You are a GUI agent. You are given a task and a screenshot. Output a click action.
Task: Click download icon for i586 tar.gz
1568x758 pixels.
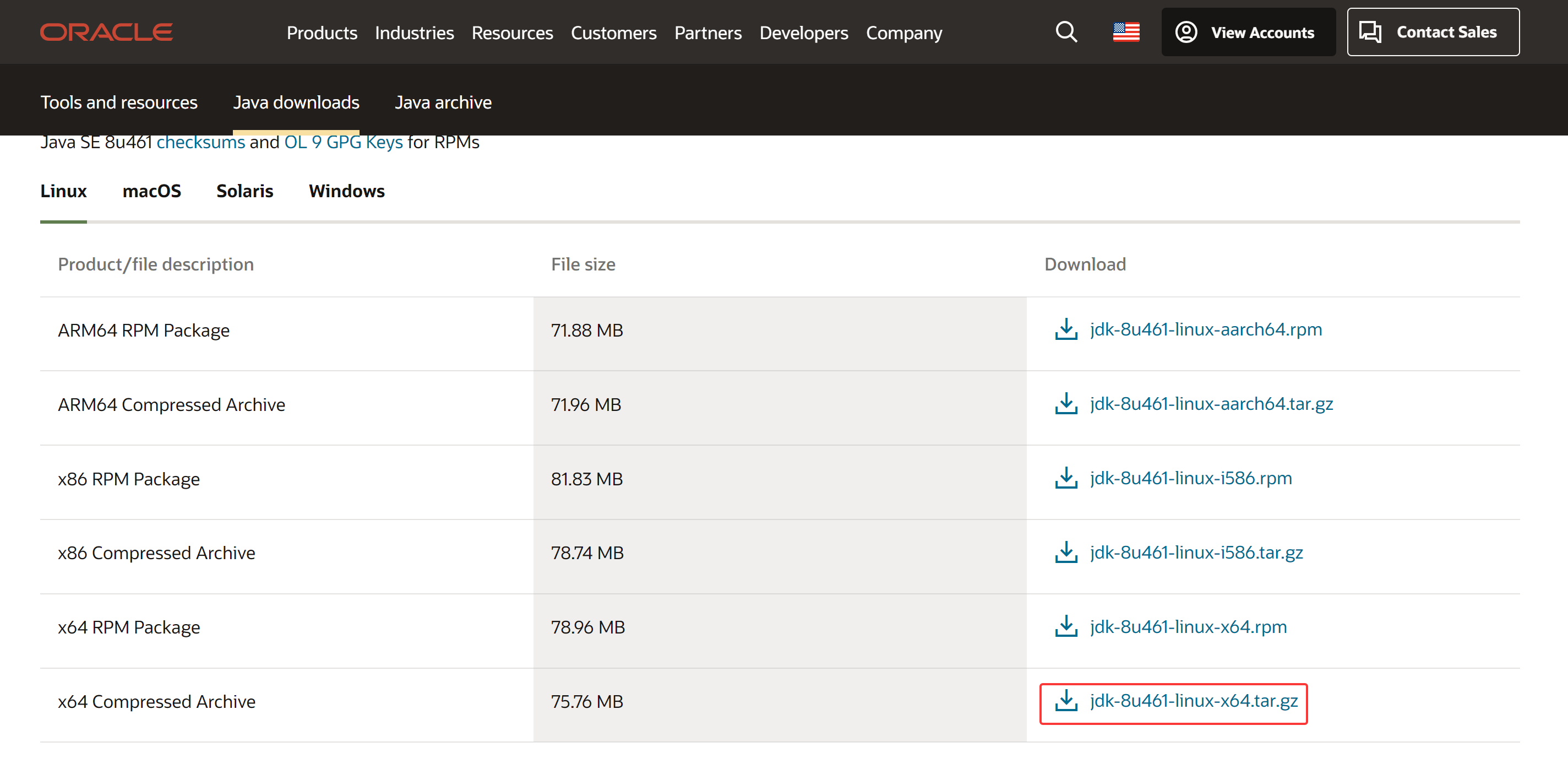[x=1066, y=552]
